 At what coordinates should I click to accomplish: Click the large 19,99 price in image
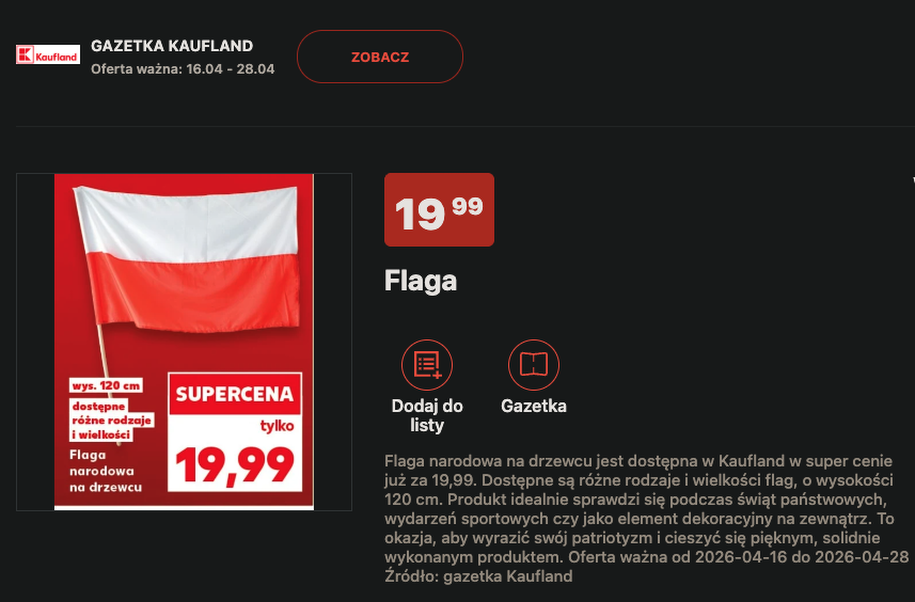(234, 464)
